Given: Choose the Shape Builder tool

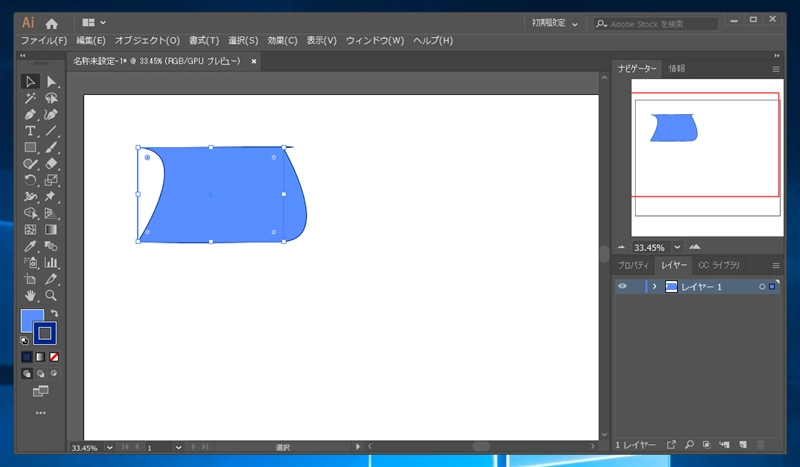Looking at the screenshot, I should tap(30, 213).
